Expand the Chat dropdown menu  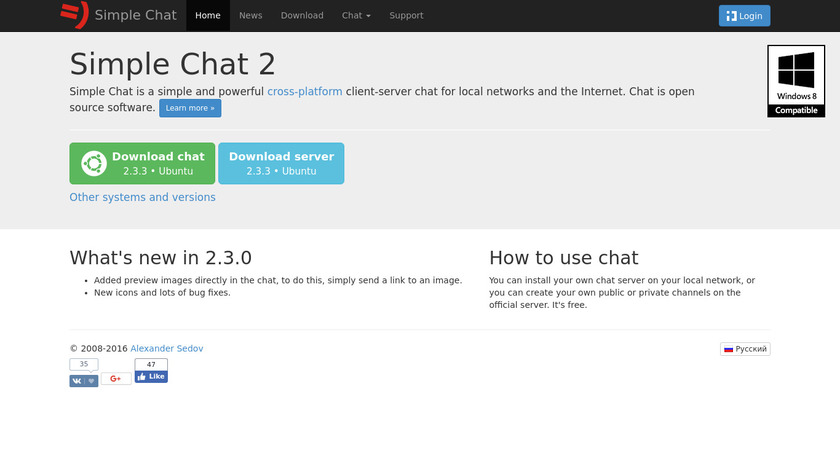(356, 16)
